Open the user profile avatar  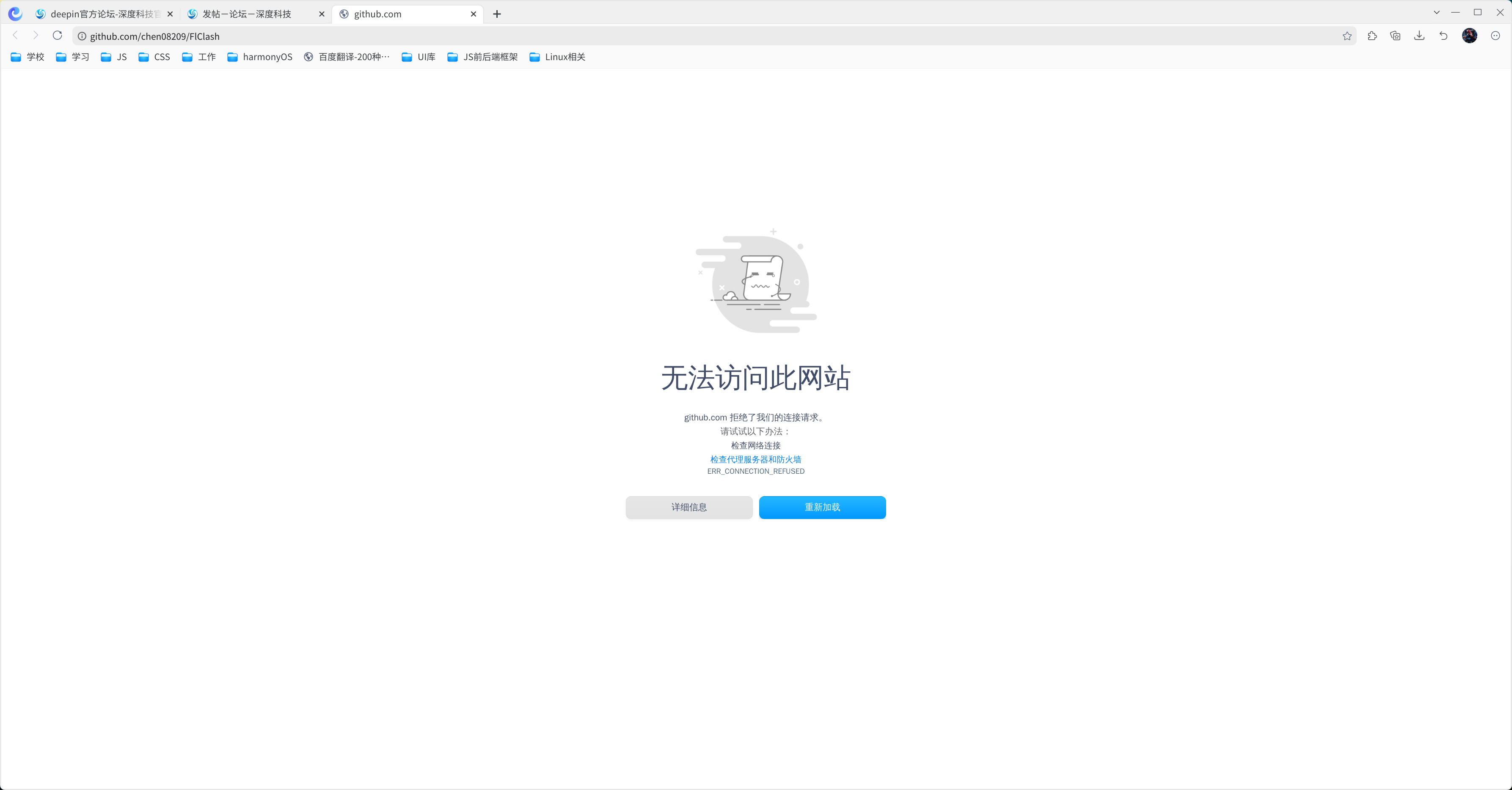(1470, 36)
